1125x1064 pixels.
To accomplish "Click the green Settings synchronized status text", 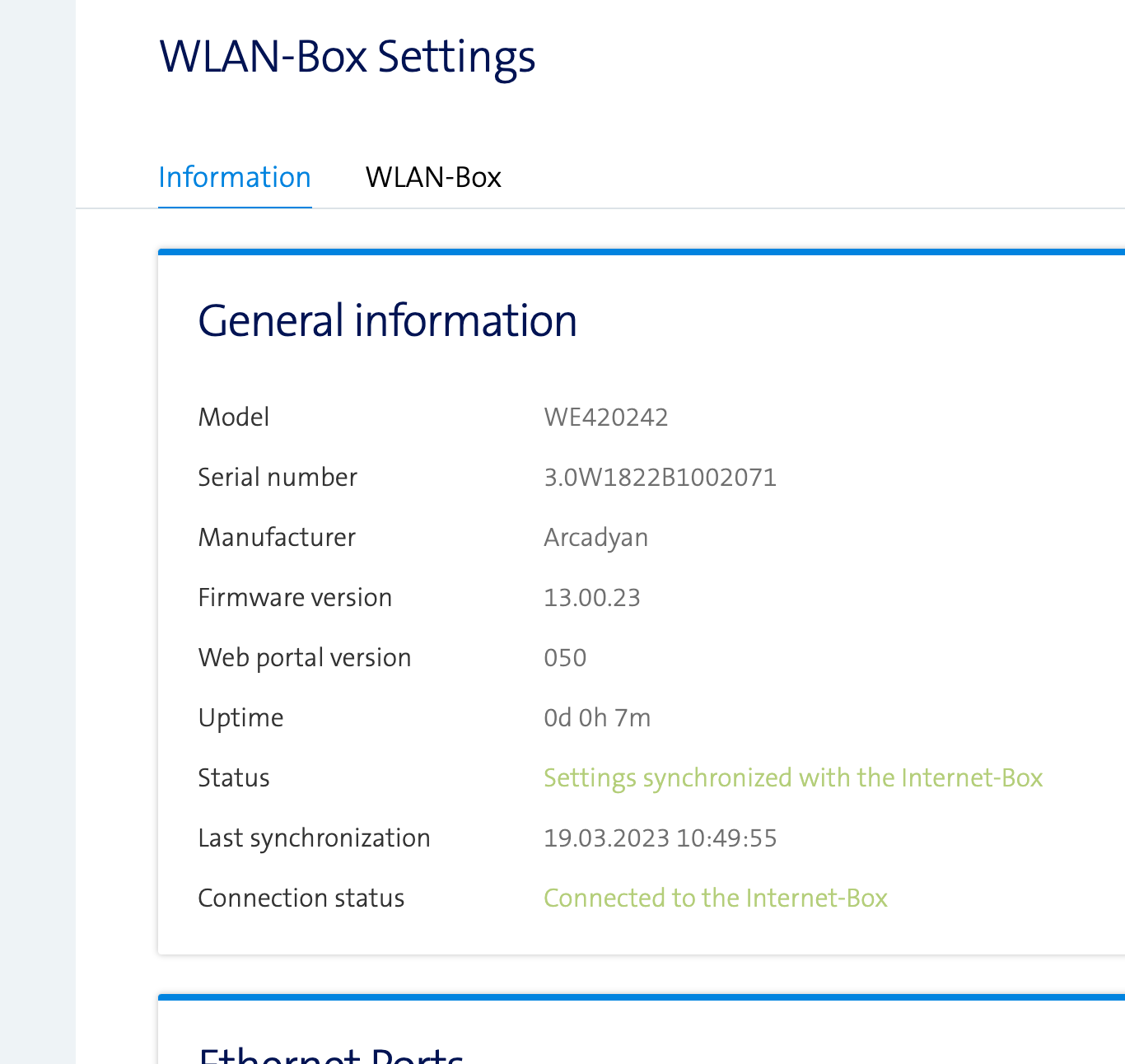I will click(x=792, y=778).
